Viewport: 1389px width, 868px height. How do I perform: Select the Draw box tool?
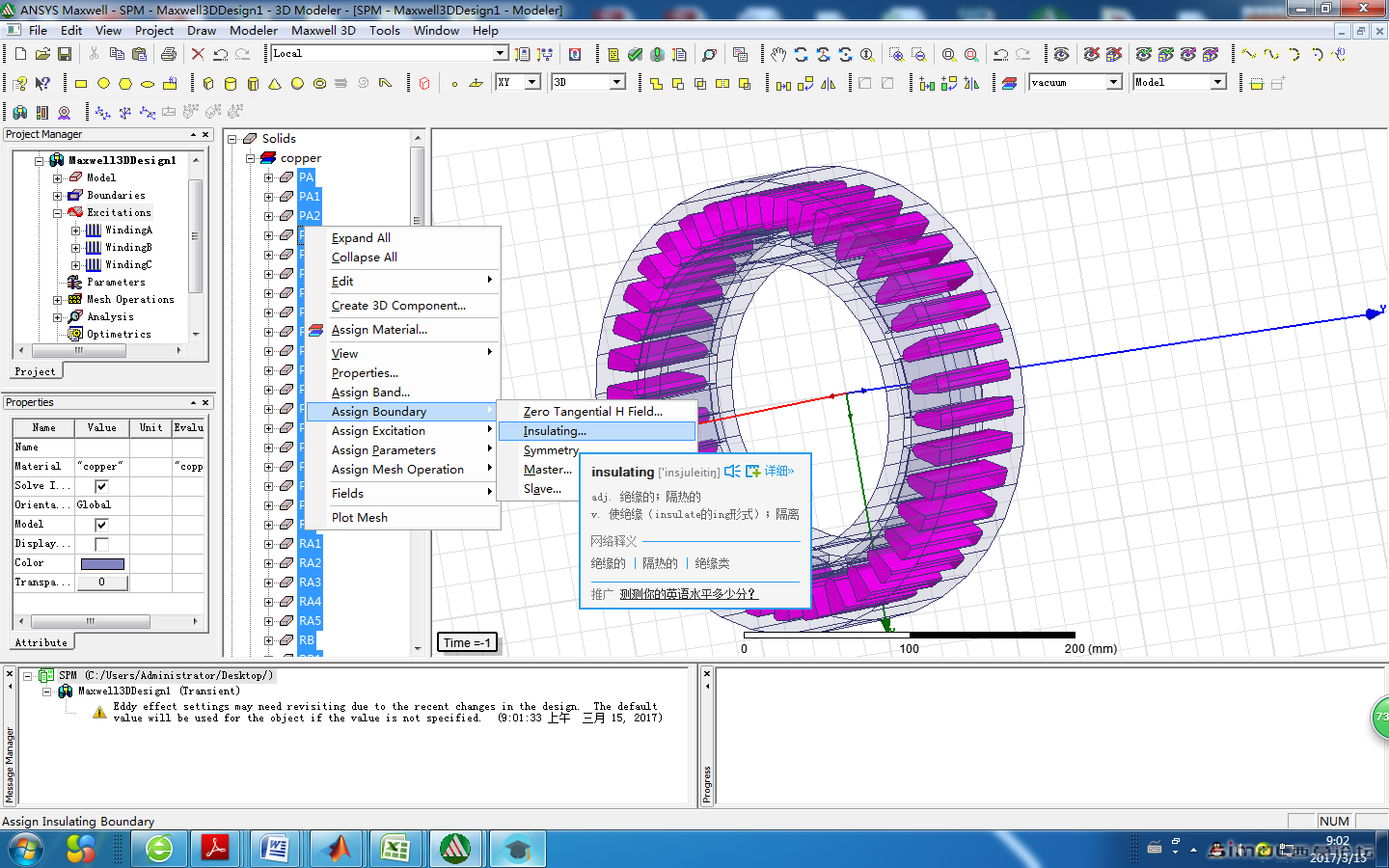207,83
